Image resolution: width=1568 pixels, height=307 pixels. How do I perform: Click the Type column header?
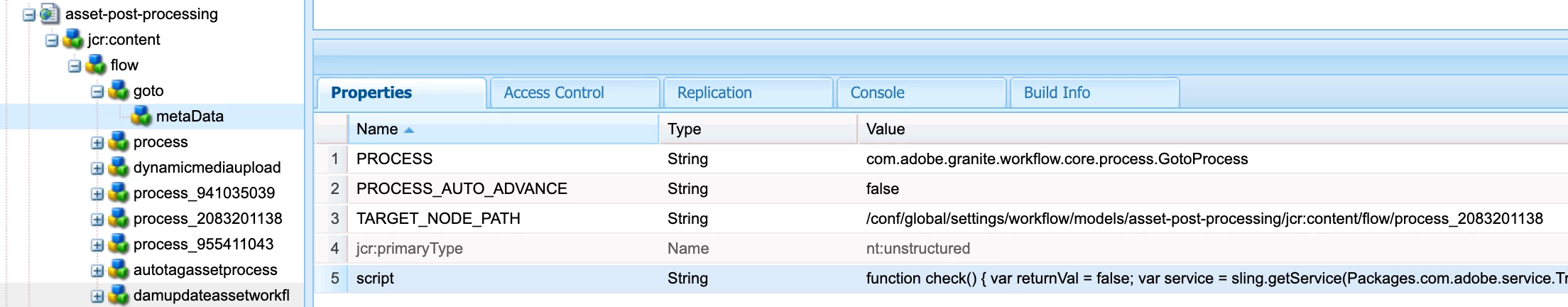[x=685, y=129]
